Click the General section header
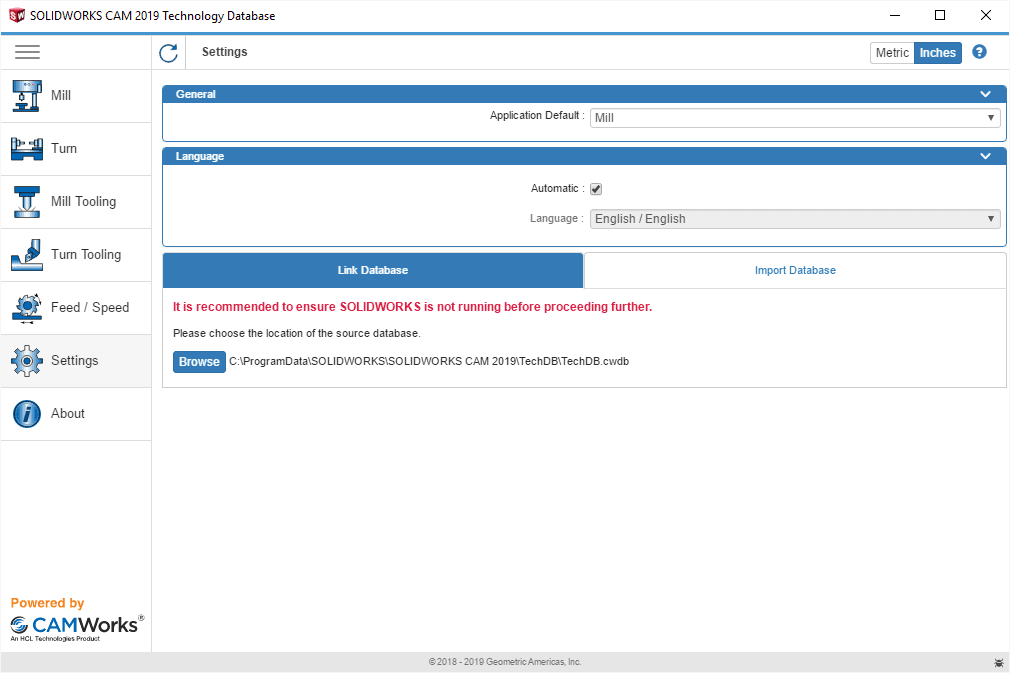Viewport: 1010px width, 673px height. [x=584, y=94]
